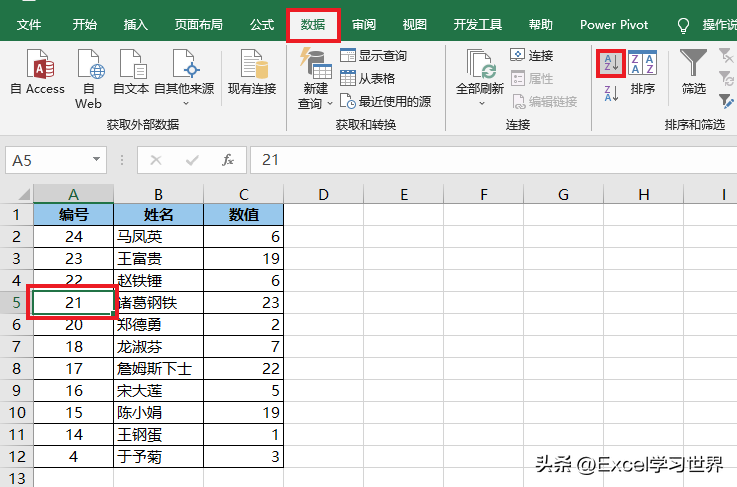Sort ascending A to Z
737x487 pixels.
pos(611,63)
